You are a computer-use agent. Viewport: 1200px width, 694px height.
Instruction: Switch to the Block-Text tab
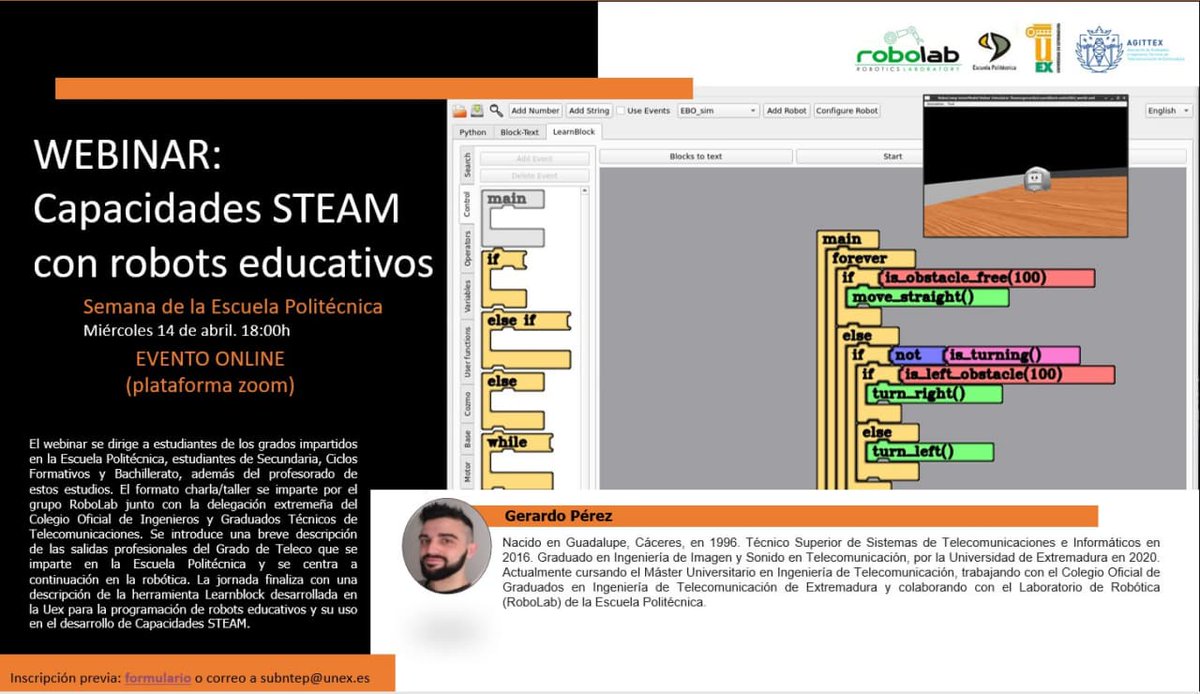point(519,132)
